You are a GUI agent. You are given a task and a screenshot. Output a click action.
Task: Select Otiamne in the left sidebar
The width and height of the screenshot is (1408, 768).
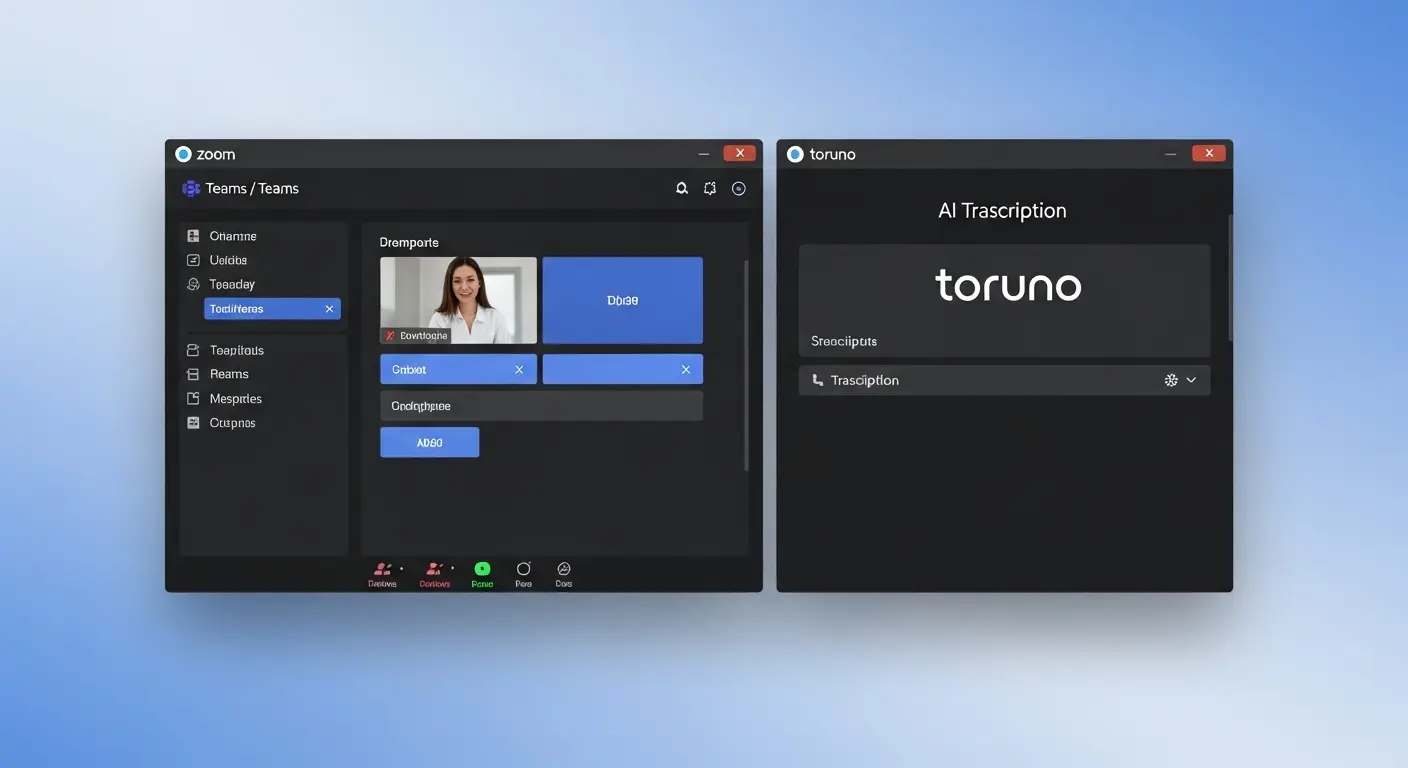pyautogui.click(x=233, y=236)
